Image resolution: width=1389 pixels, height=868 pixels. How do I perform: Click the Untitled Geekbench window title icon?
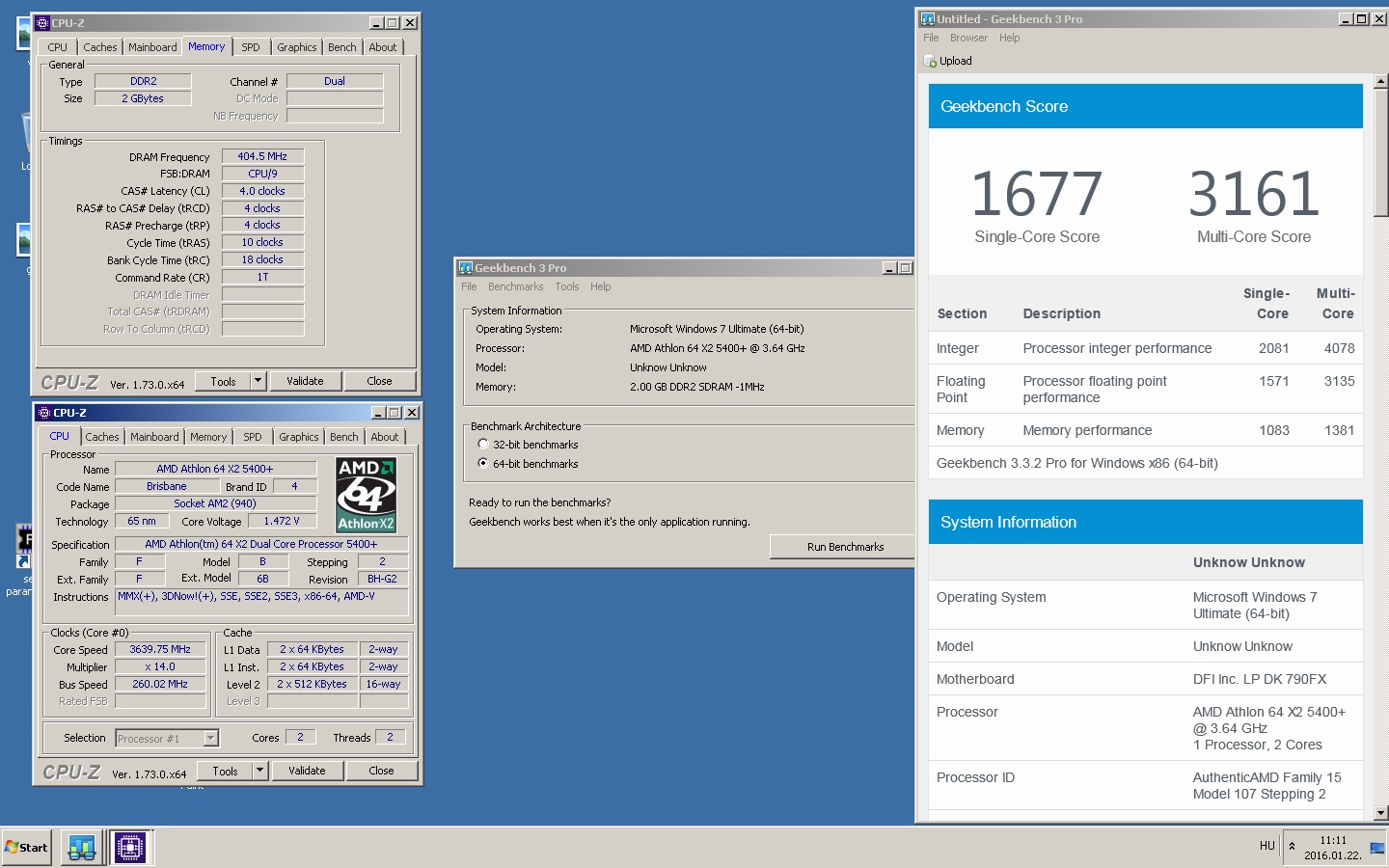pyautogui.click(x=928, y=19)
